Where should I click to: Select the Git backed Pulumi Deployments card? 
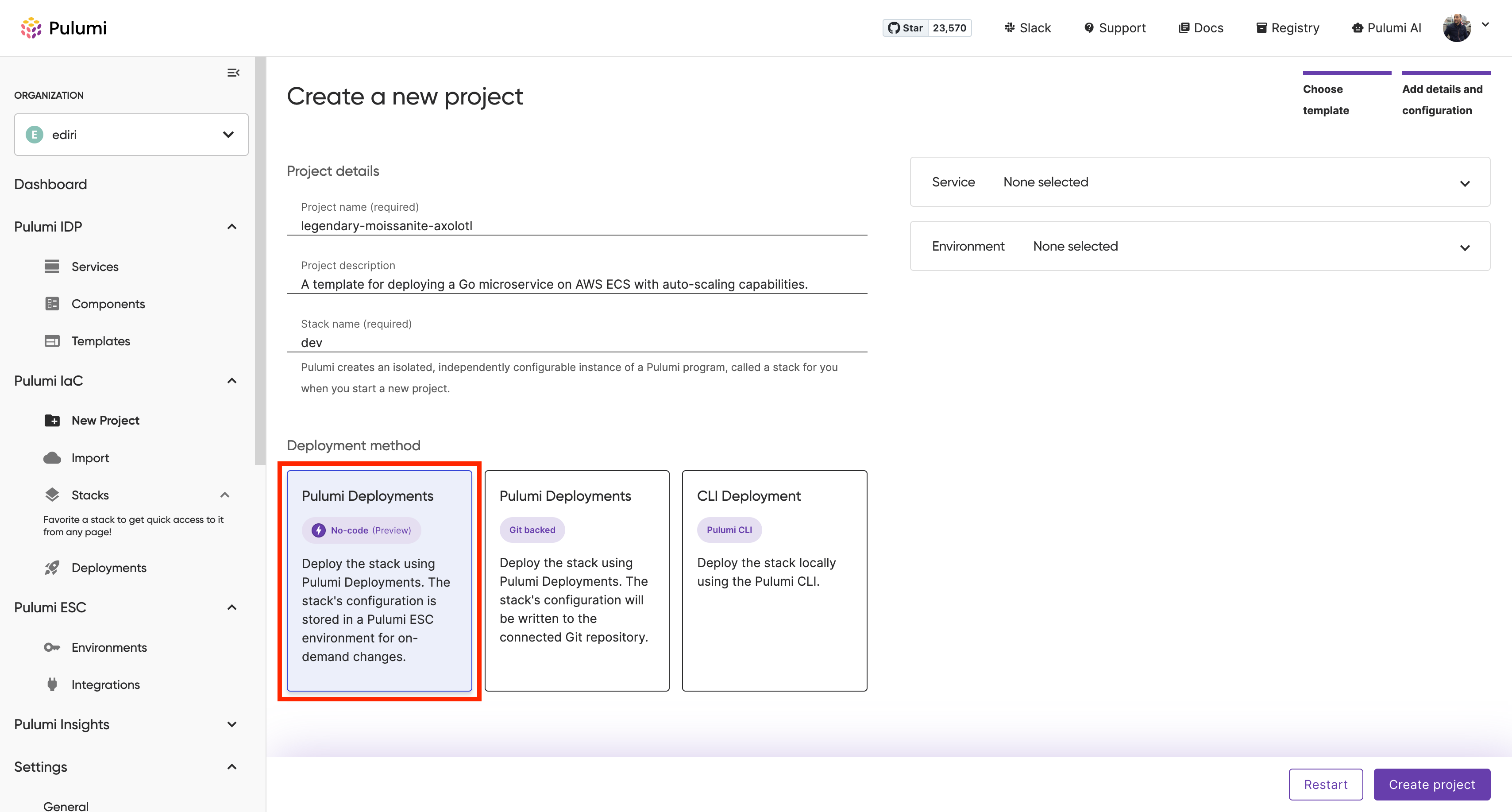[576, 581]
